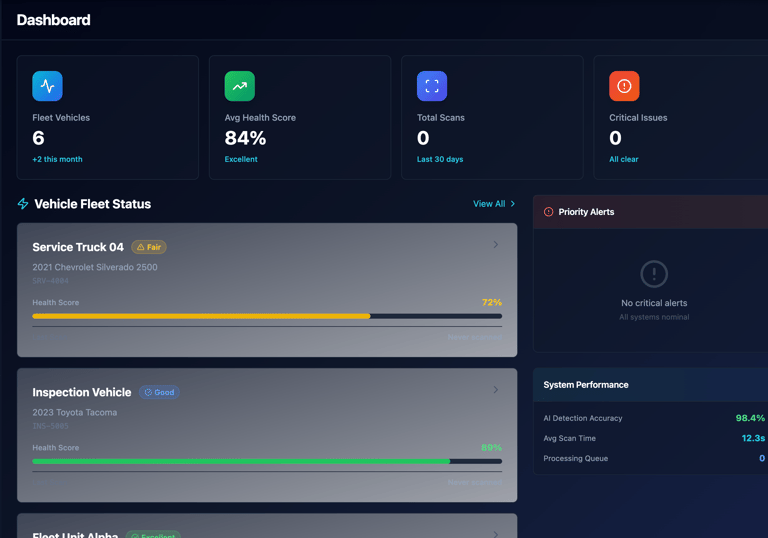
Task: Click the 12.3s scan time value
Action: click(x=753, y=438)
